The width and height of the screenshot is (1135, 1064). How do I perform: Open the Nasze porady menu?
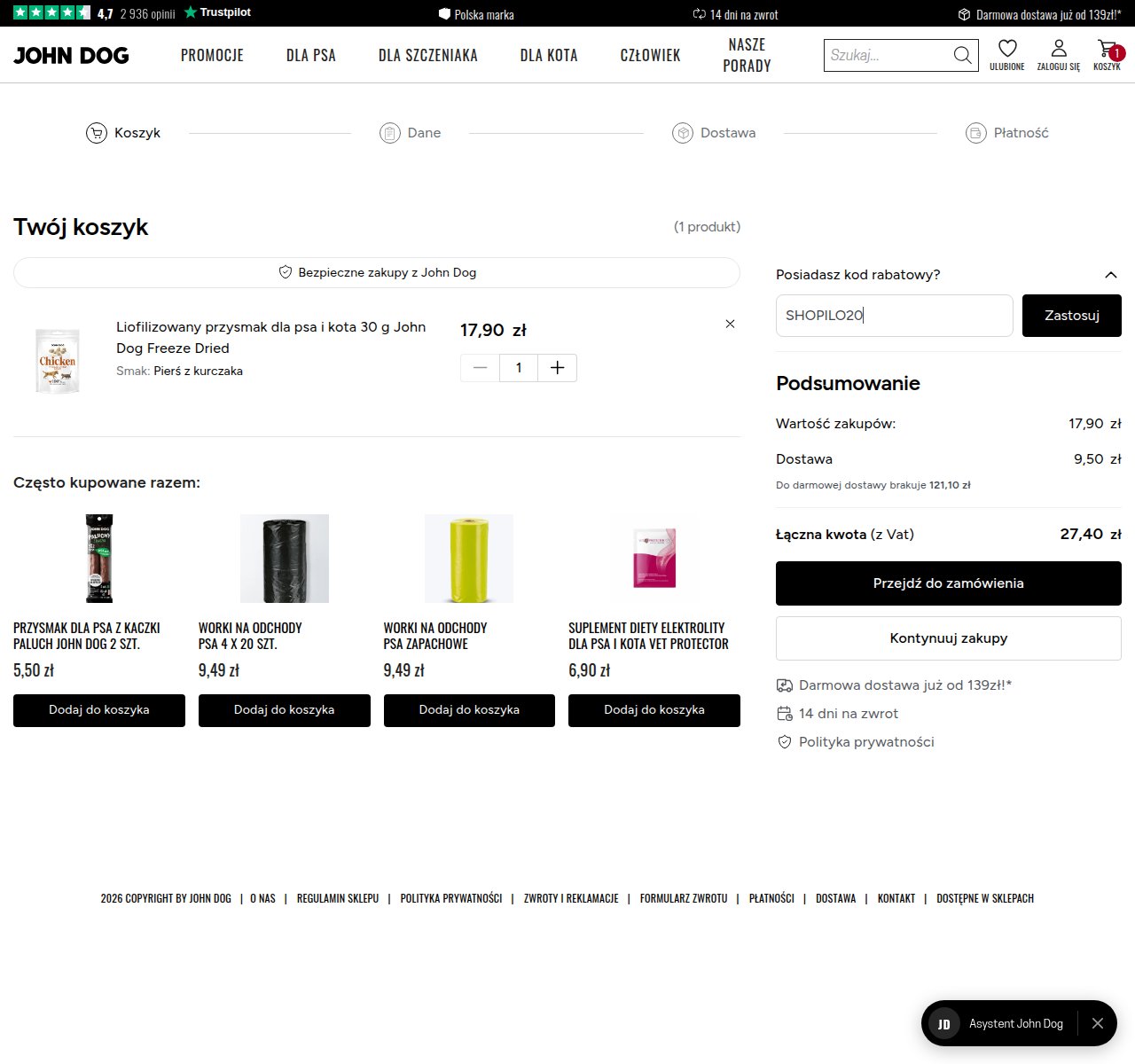(x=747, y=55)
